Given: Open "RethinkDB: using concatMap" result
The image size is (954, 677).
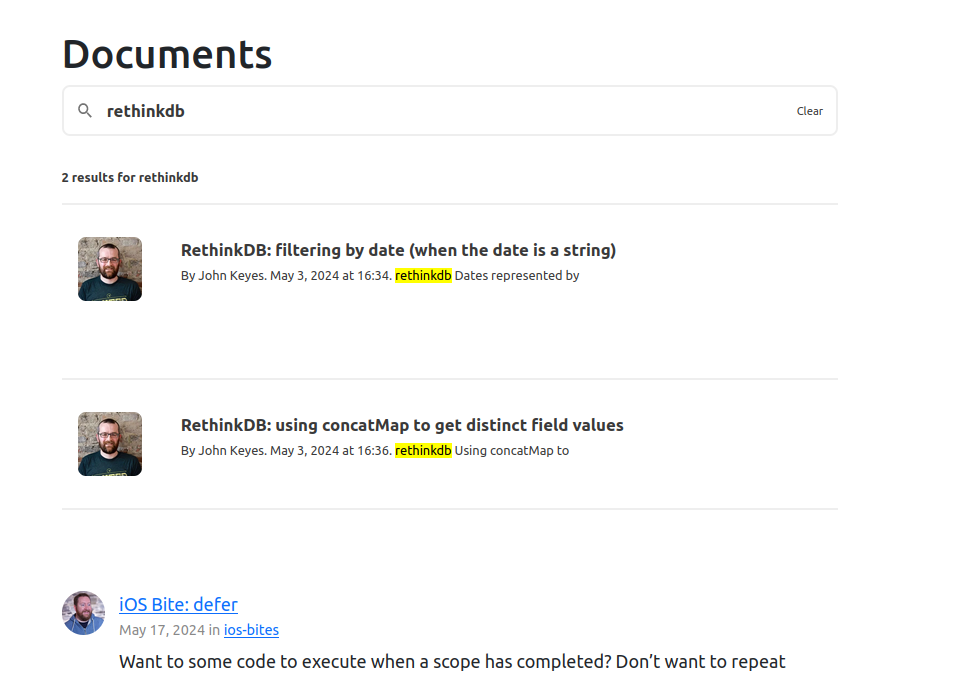Looking at the screenshot, I should tap(402, 425).
